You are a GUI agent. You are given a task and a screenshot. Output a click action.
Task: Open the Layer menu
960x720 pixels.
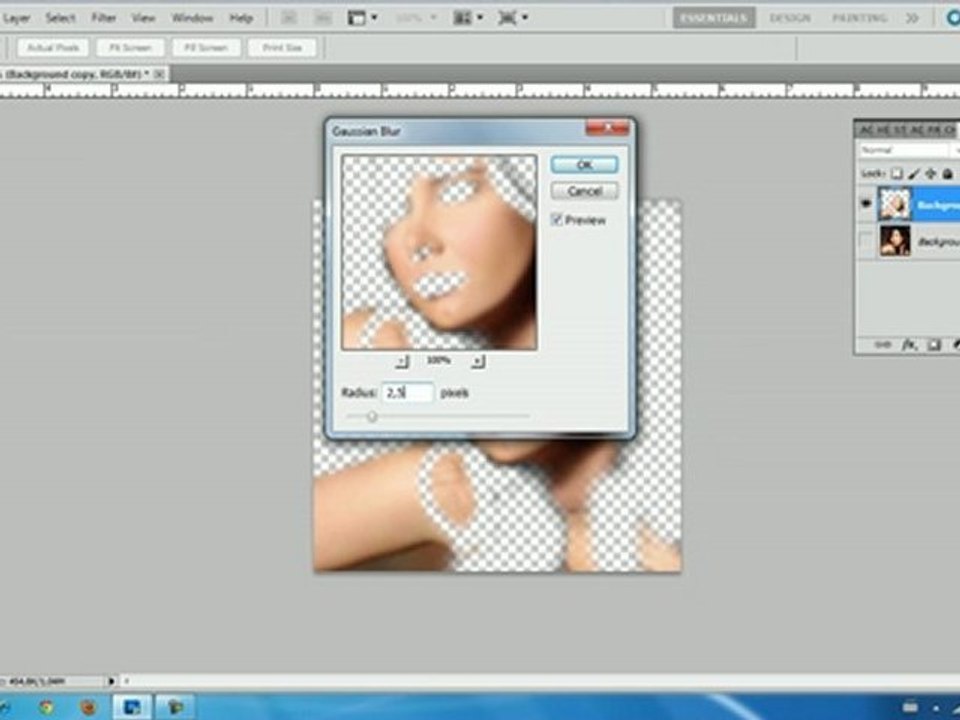coord(17,18)
